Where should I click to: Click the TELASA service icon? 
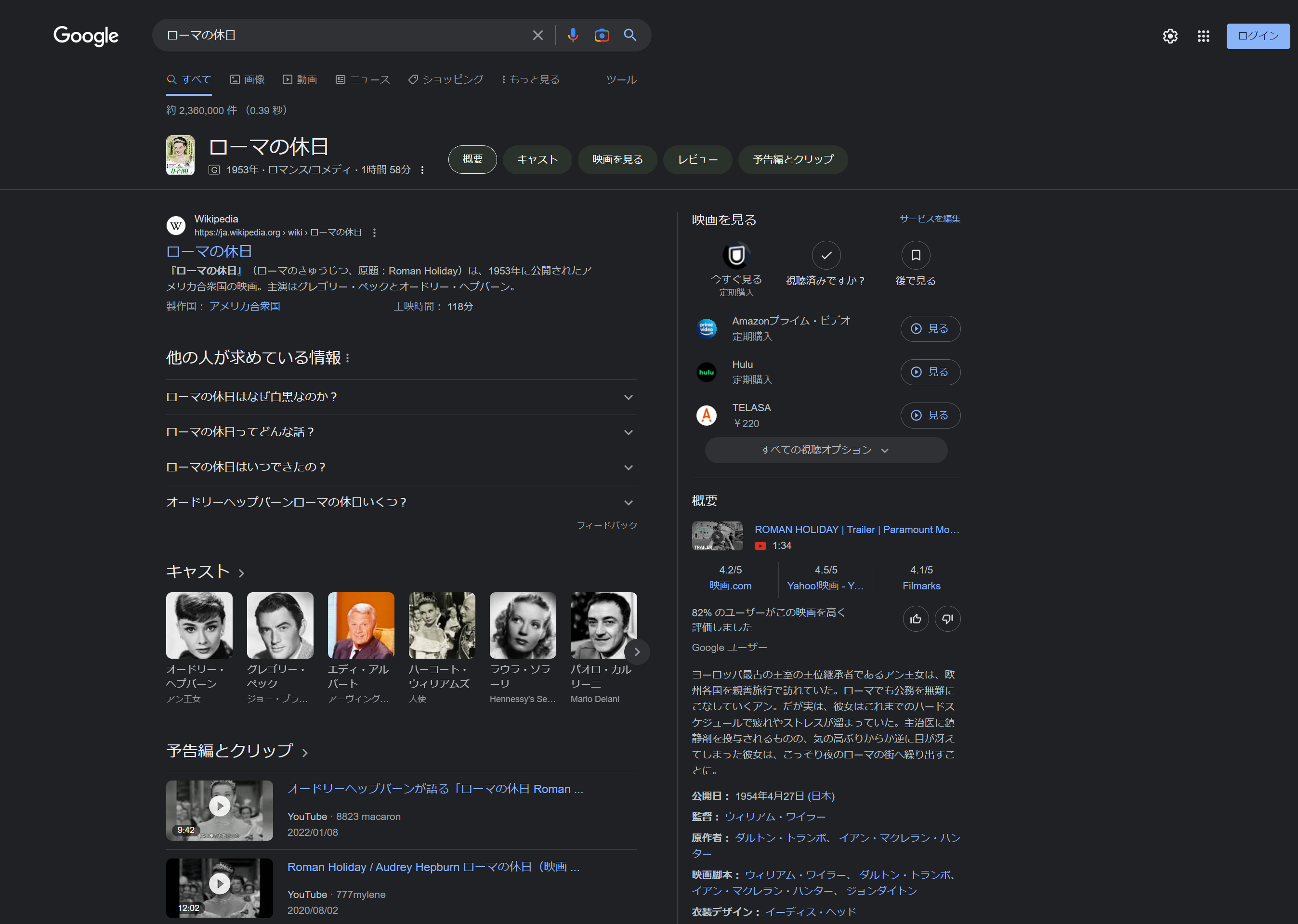707,415
